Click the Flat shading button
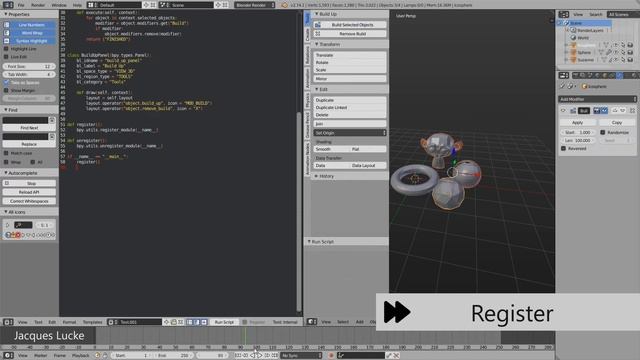Screen dimensions: 640x360 [x=368, y=149]
